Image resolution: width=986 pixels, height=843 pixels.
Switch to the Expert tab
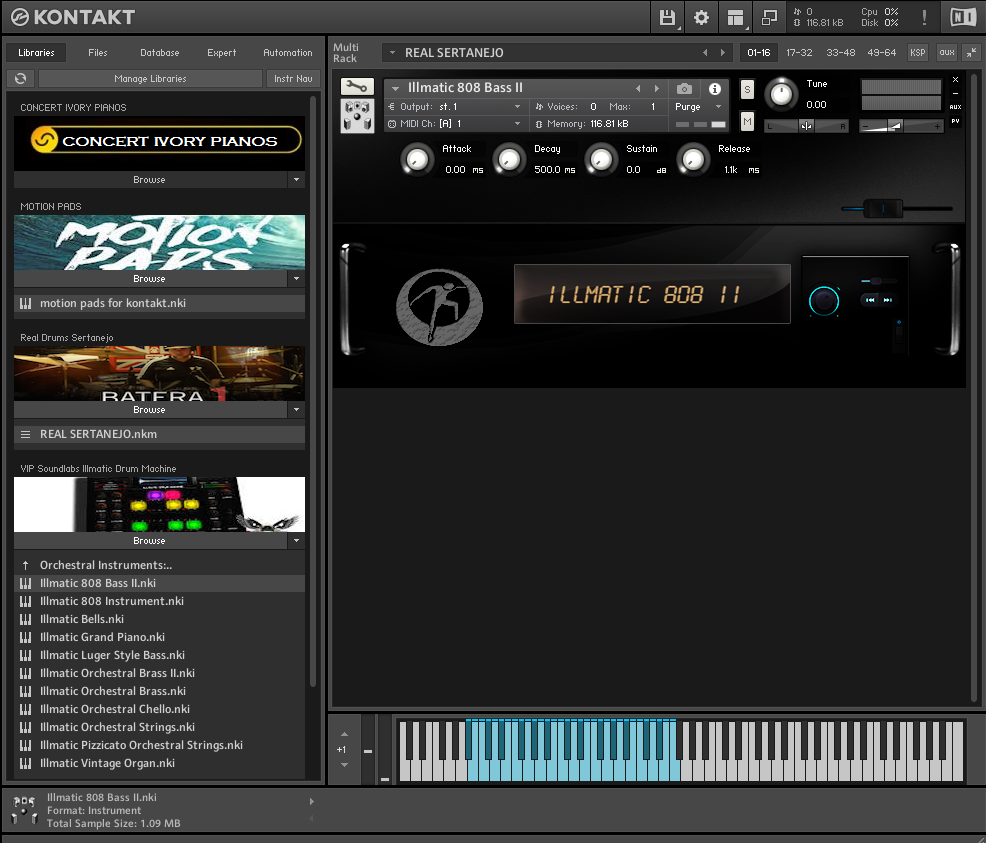(x=221, y=53)
